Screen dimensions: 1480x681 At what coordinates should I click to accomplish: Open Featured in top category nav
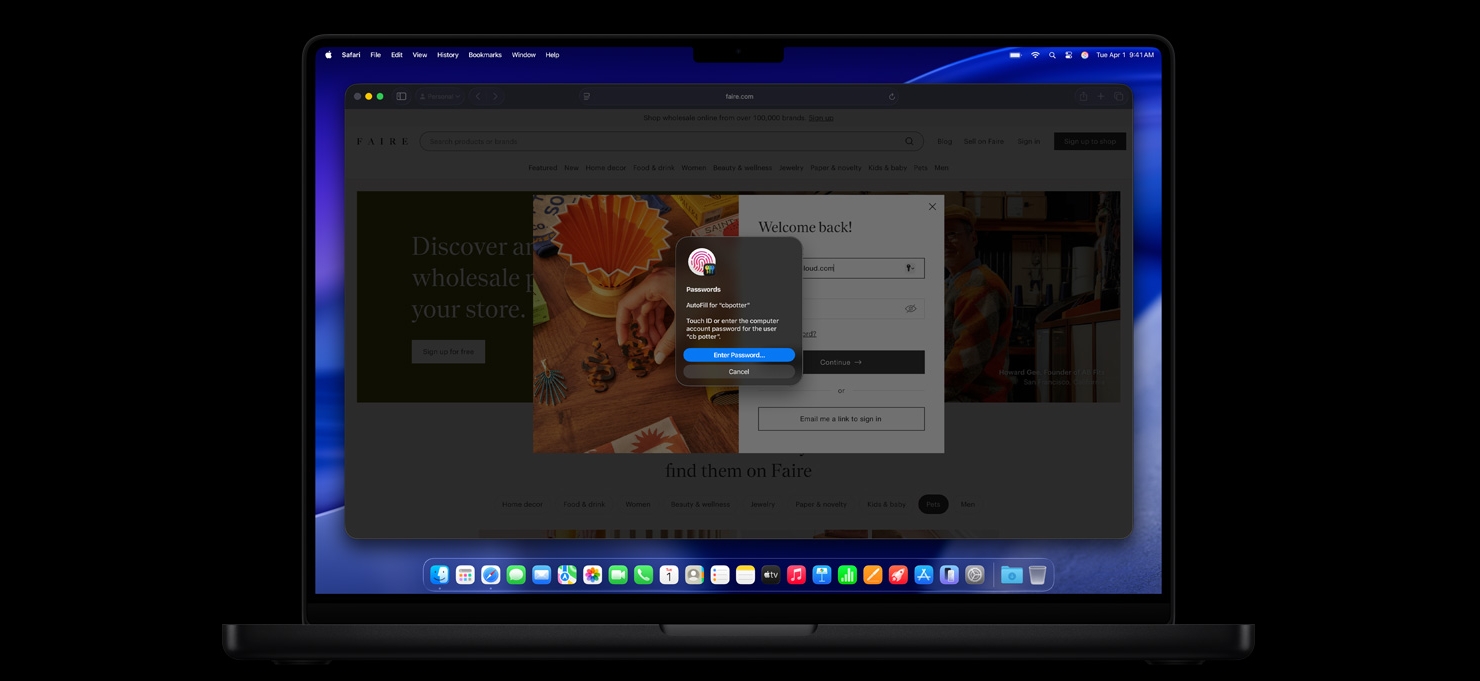pyautogui.click(x=543, y=168)
